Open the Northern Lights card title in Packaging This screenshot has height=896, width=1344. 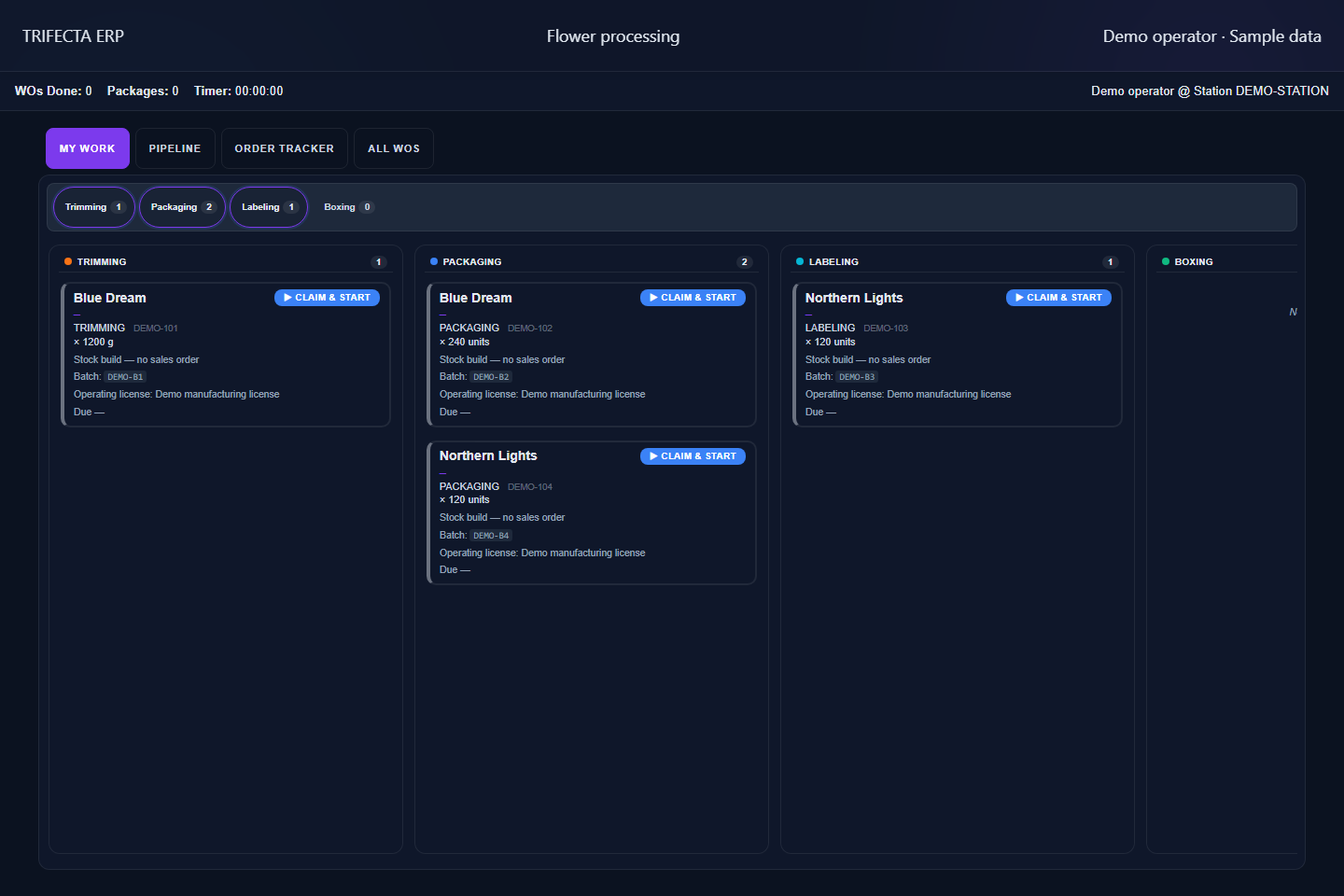coord(488,455)
